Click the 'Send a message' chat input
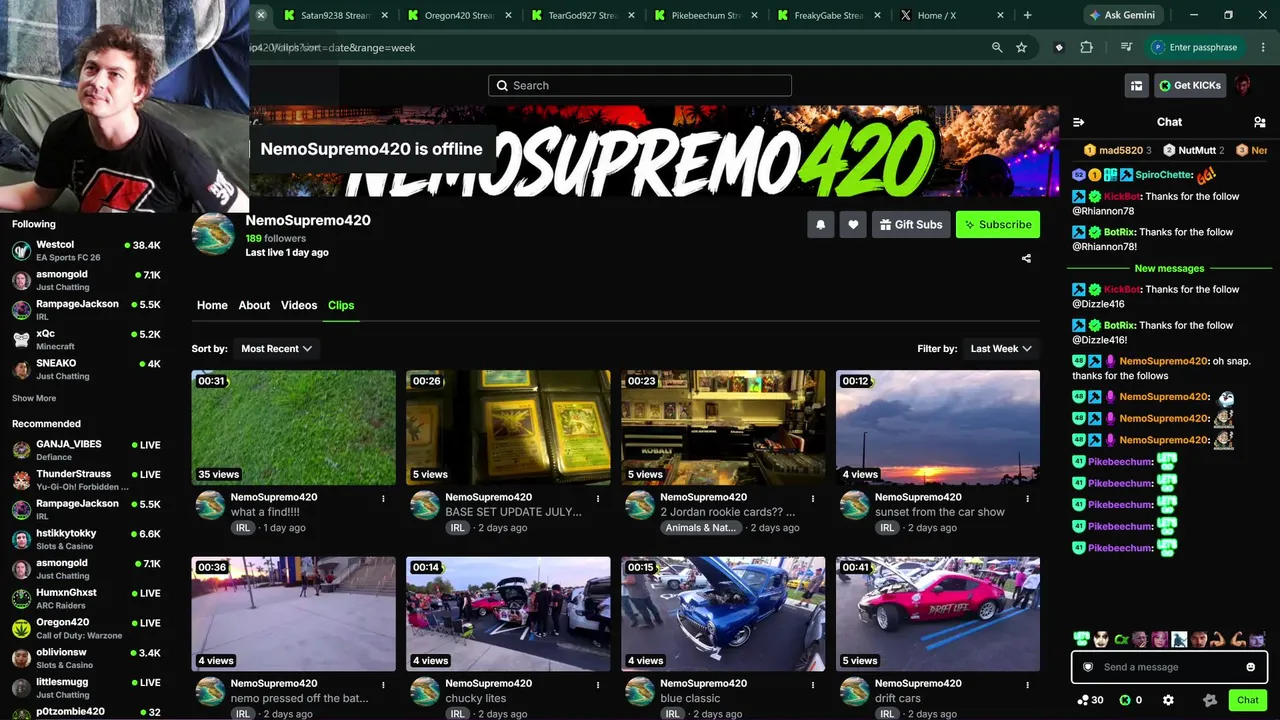Screen dimensions: 1280x720 pos(1169,667)
